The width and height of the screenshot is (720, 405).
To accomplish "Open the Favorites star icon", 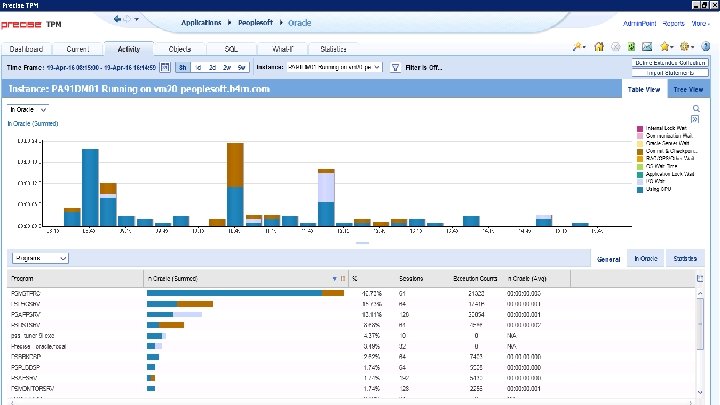I will coord(664,46).
